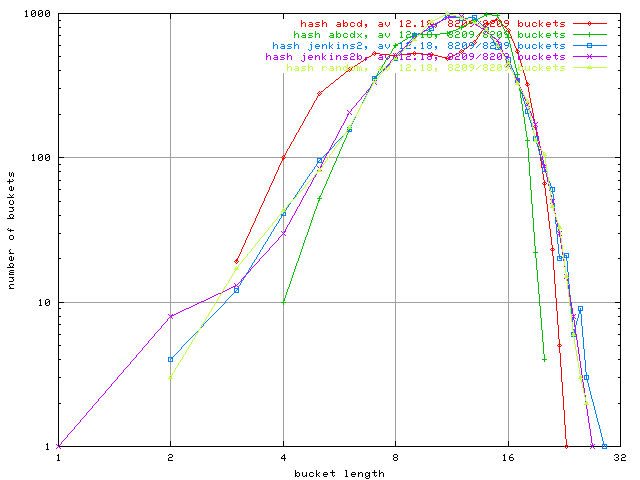Click the y-axis tick label 100
Image resolution: width=640 pixels, height=480 pixels.
(41, 158)
